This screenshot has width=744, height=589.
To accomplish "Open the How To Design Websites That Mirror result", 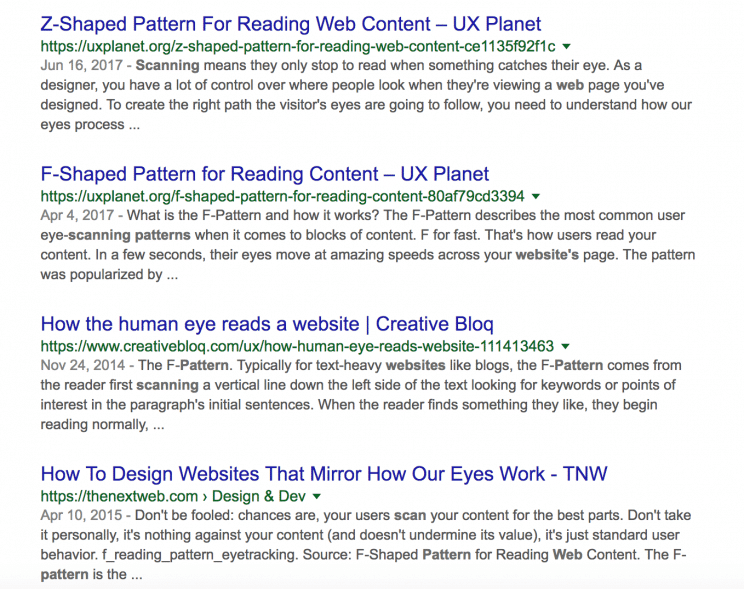I will (x=324, y=474).
